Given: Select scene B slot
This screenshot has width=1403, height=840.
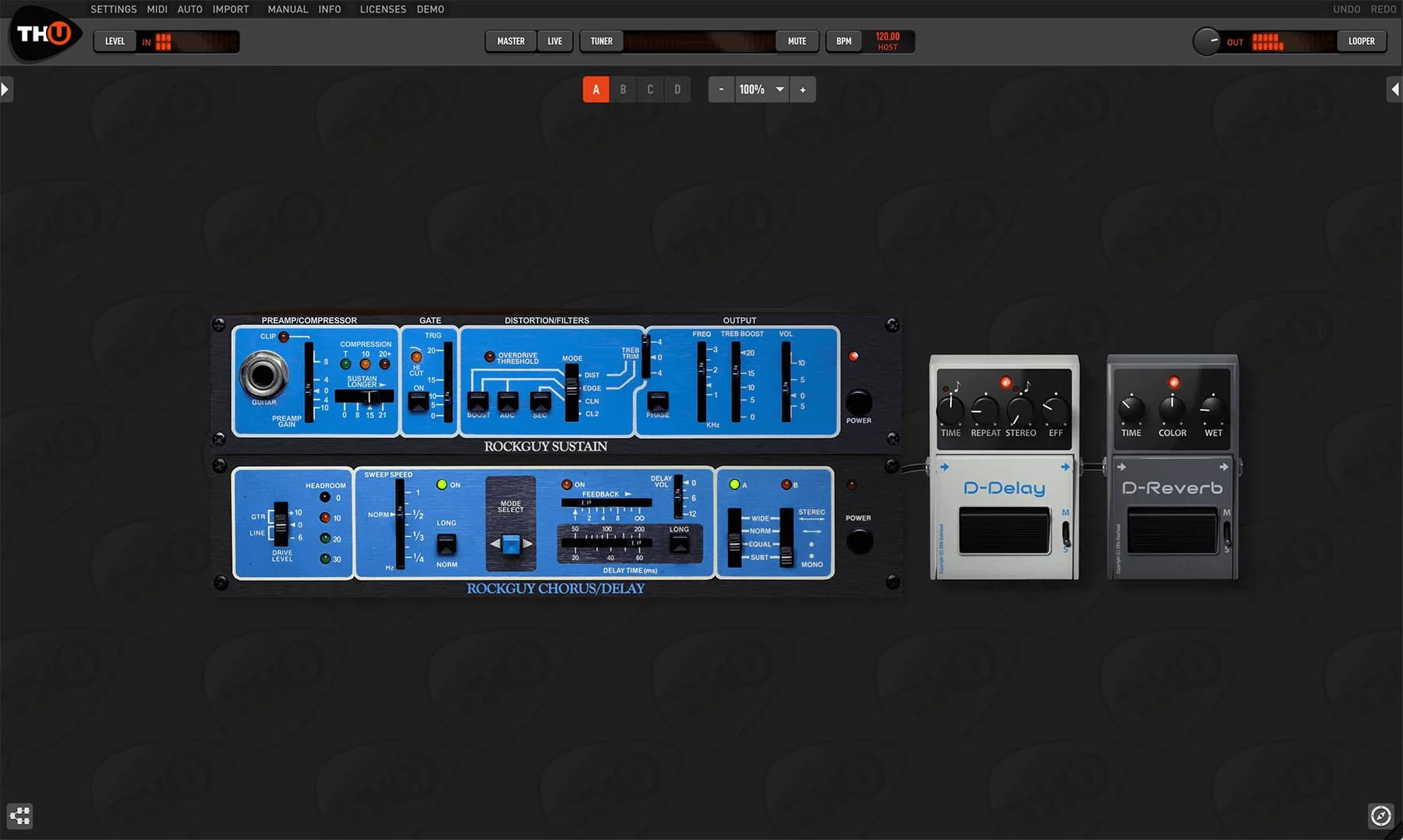Looking at the screenshot, I should pyautogui.click(x=623, y=90).
